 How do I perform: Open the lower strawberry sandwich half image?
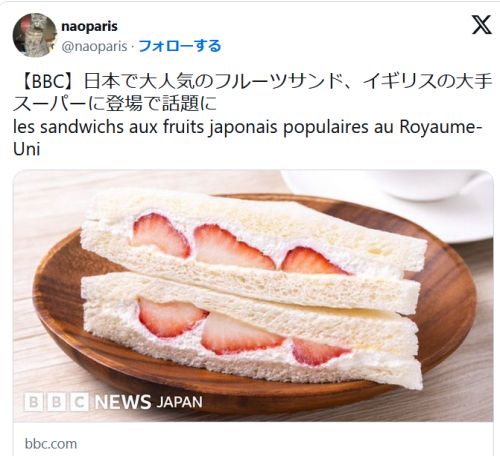point(252,330)
